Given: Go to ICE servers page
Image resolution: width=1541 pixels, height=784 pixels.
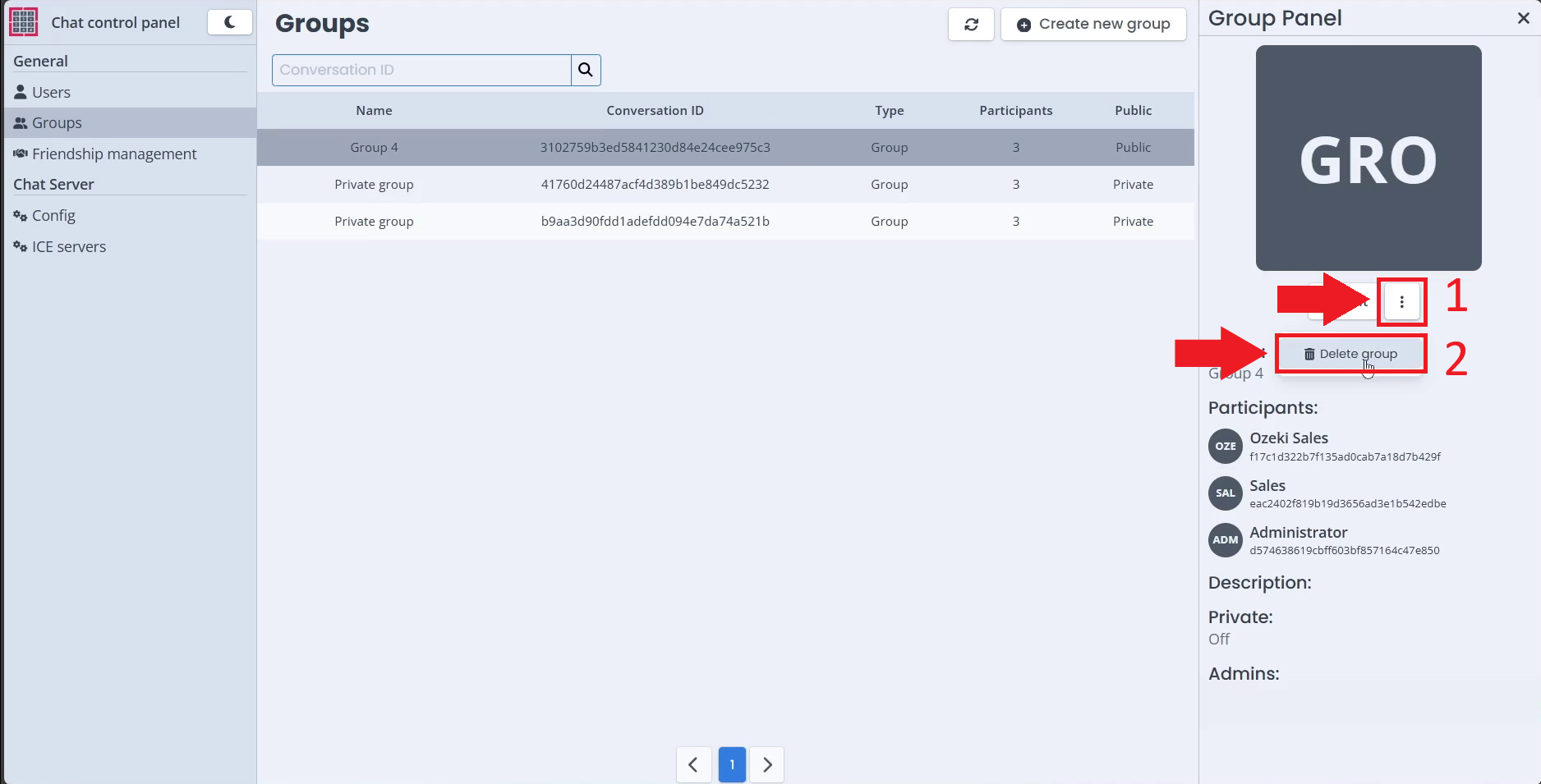Looking at the screenshot, I should pos(69,246).
